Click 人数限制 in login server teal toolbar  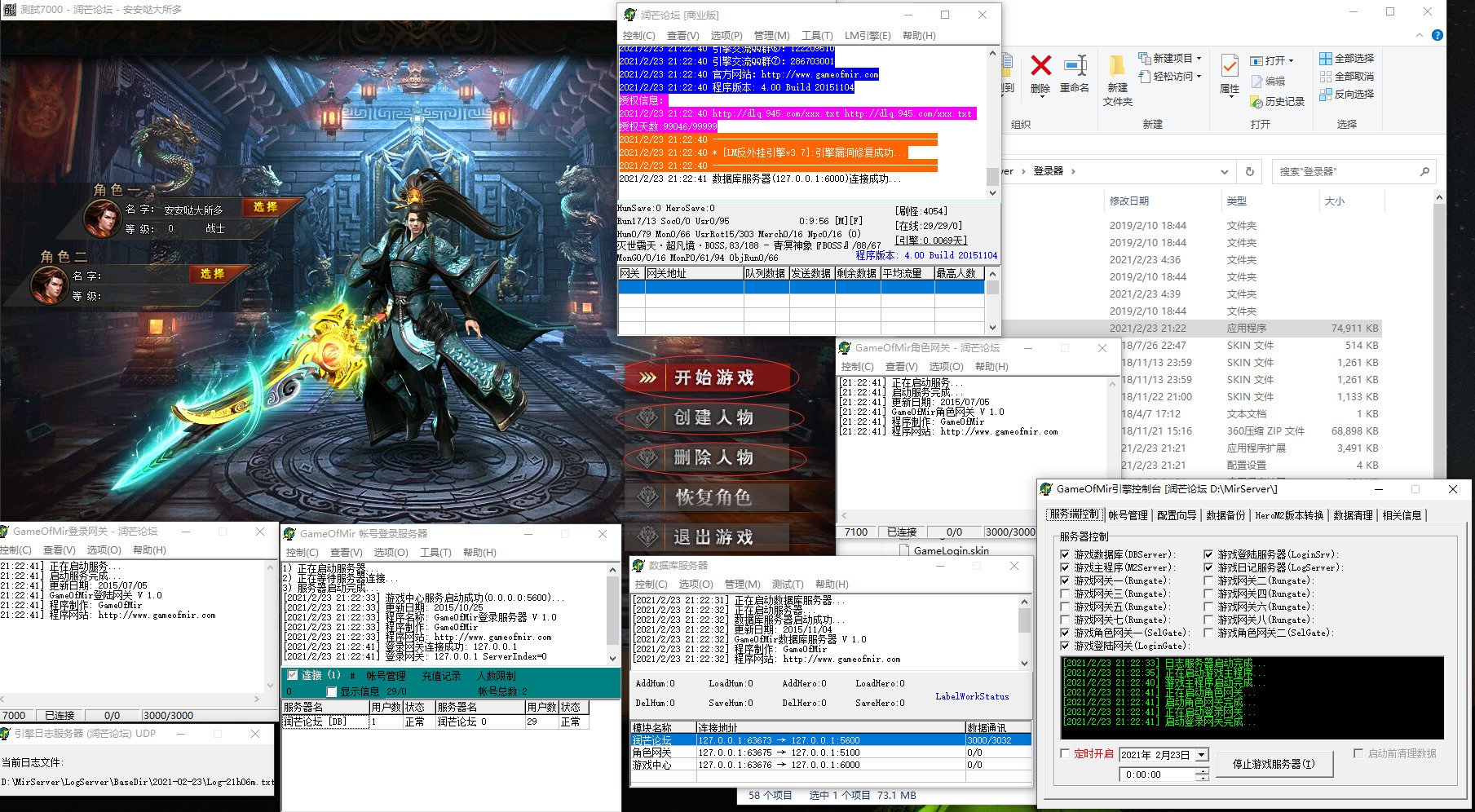tap(497, 676)
